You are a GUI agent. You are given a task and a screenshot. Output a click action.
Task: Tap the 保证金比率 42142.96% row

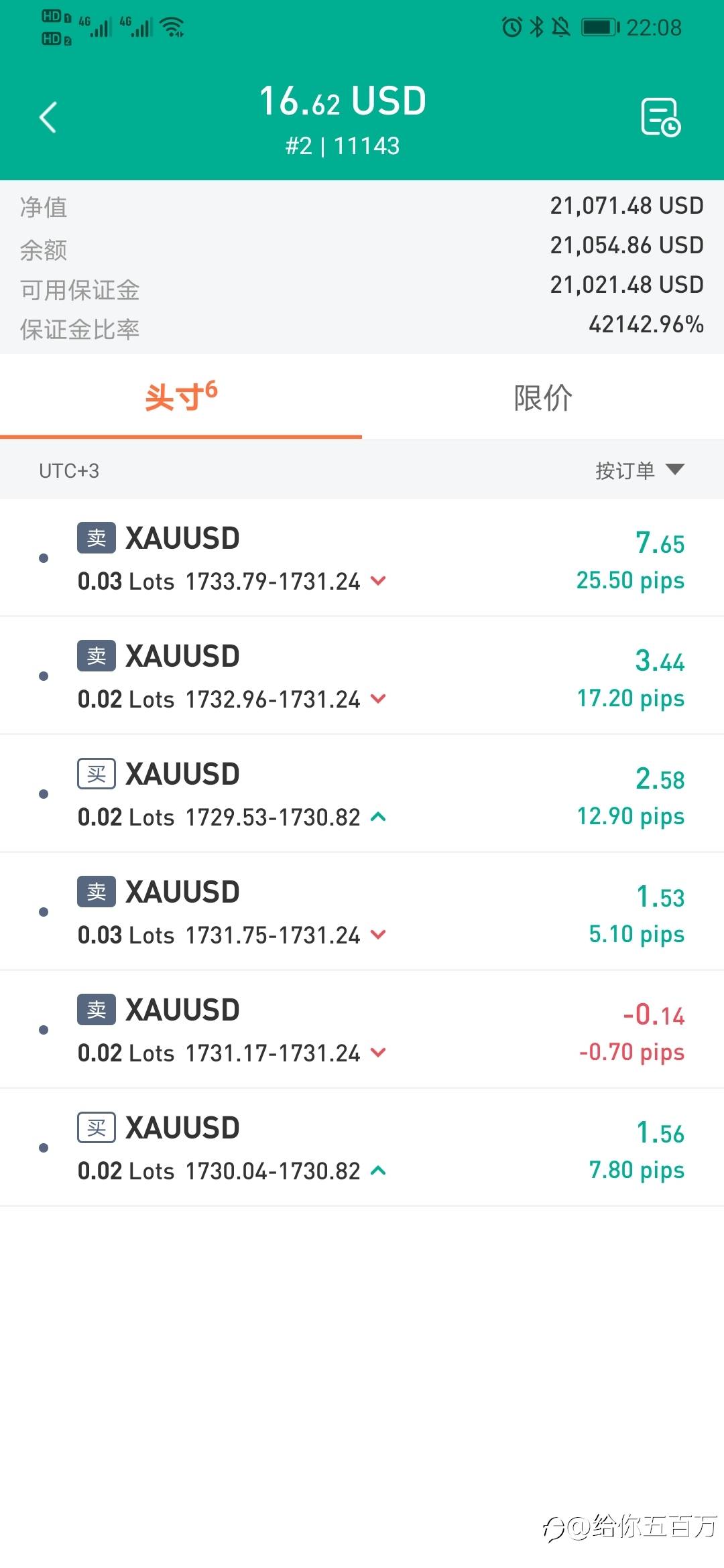click(x=362, y=328)
